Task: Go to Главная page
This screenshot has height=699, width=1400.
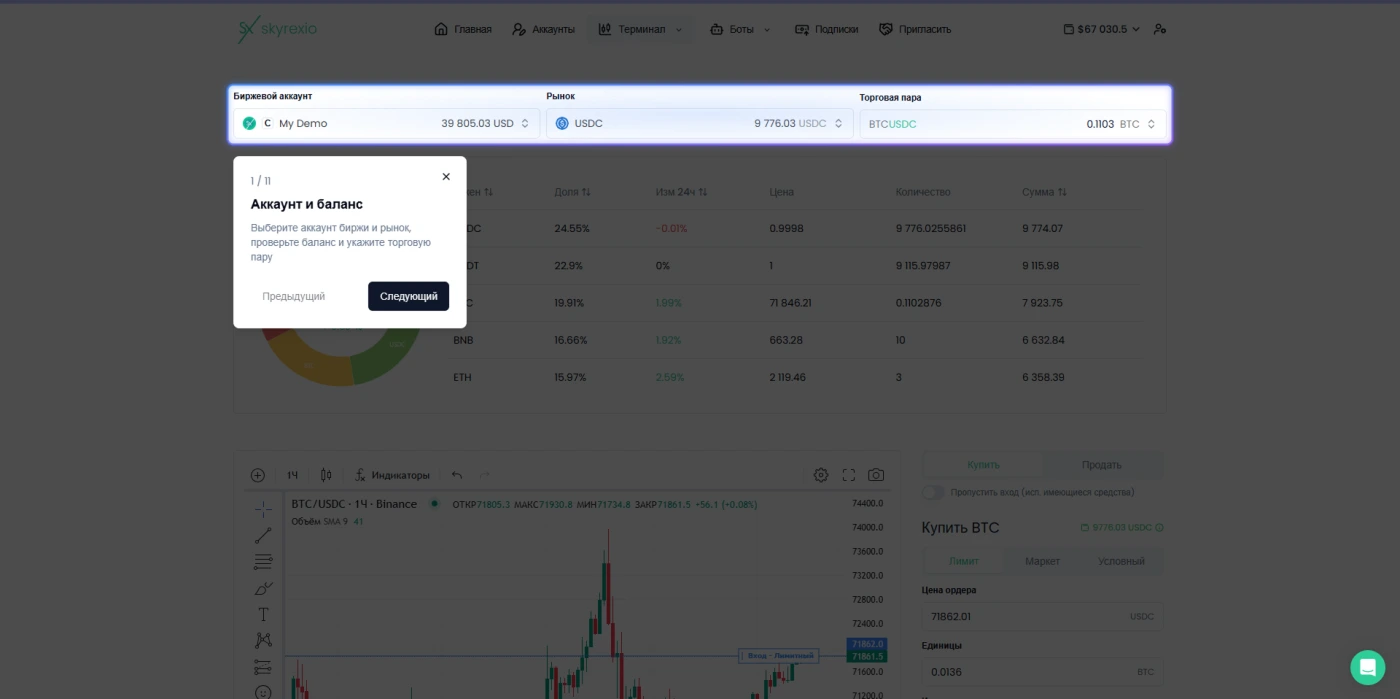Action: click(463, 29)
